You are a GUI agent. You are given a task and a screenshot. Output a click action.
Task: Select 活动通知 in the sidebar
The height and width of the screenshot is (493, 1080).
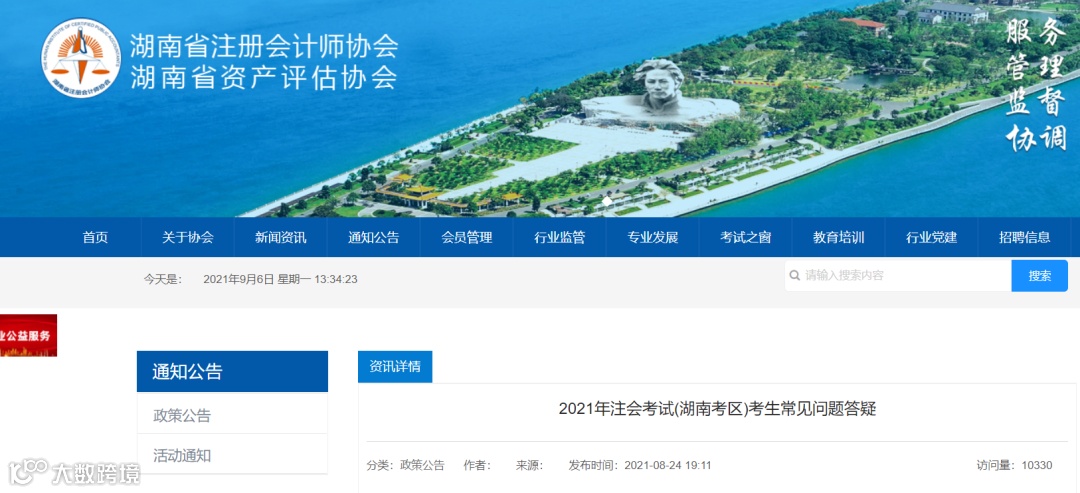[233, 455]
